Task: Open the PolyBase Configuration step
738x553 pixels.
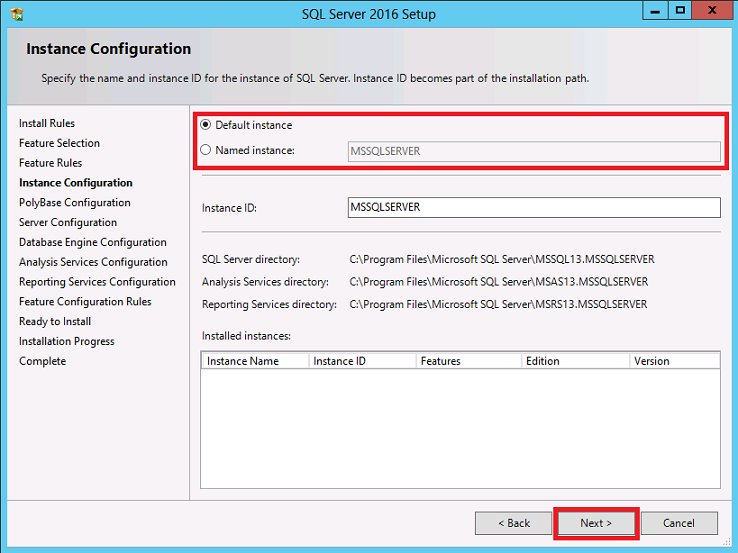Action: coord(74,202)
